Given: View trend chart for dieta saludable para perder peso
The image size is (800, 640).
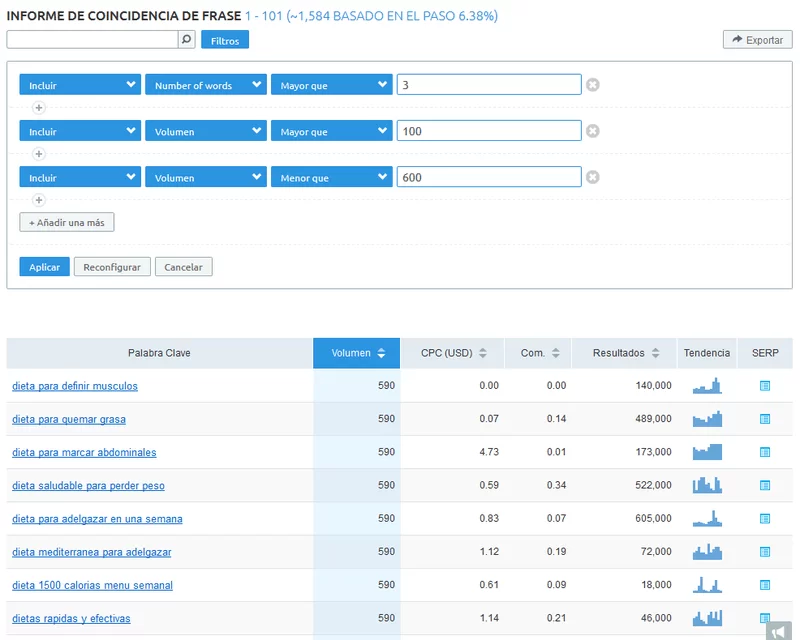Looking at the screenshot, I should point(707,485).
